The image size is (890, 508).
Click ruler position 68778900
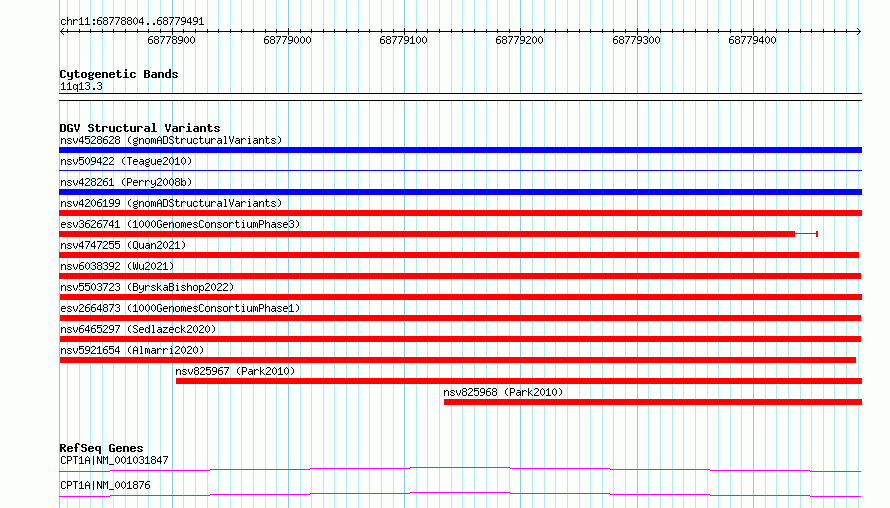tap(171, 40)
